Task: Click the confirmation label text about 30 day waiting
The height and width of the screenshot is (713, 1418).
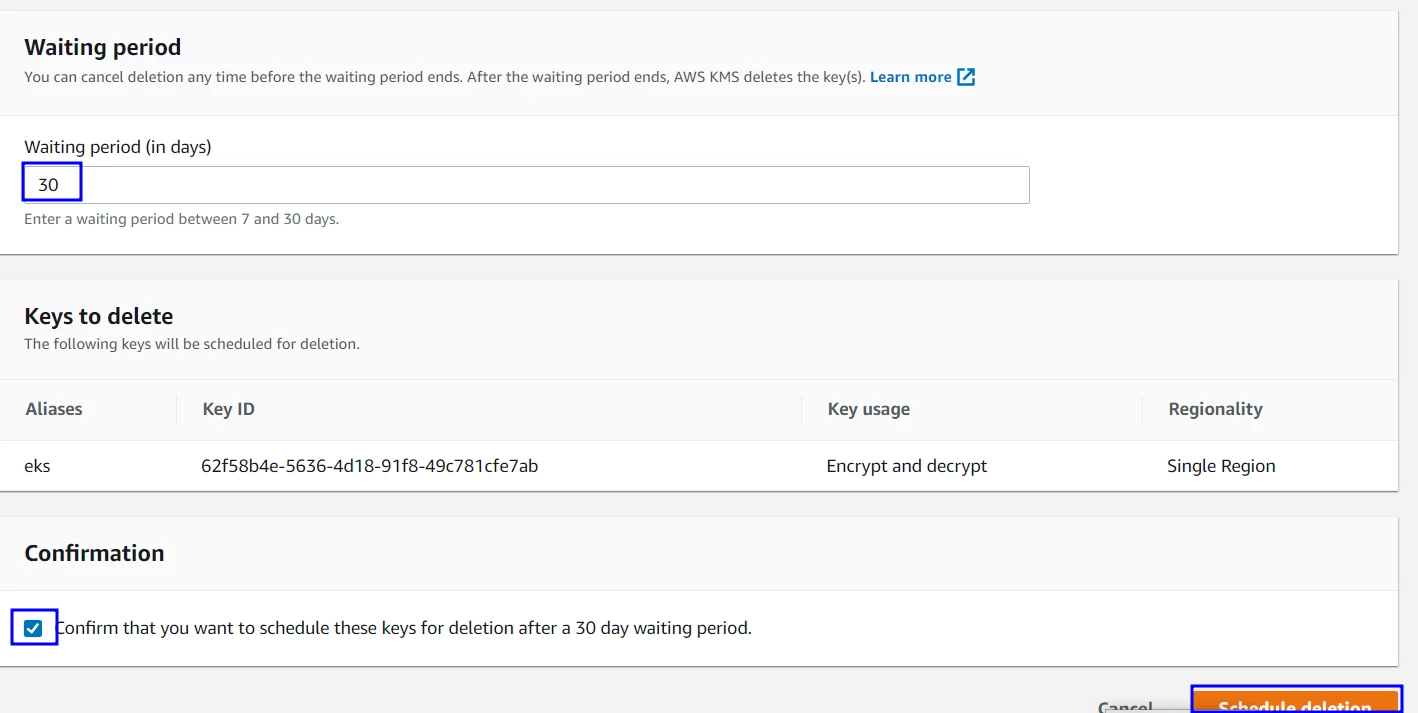Action: coord(404,628)
